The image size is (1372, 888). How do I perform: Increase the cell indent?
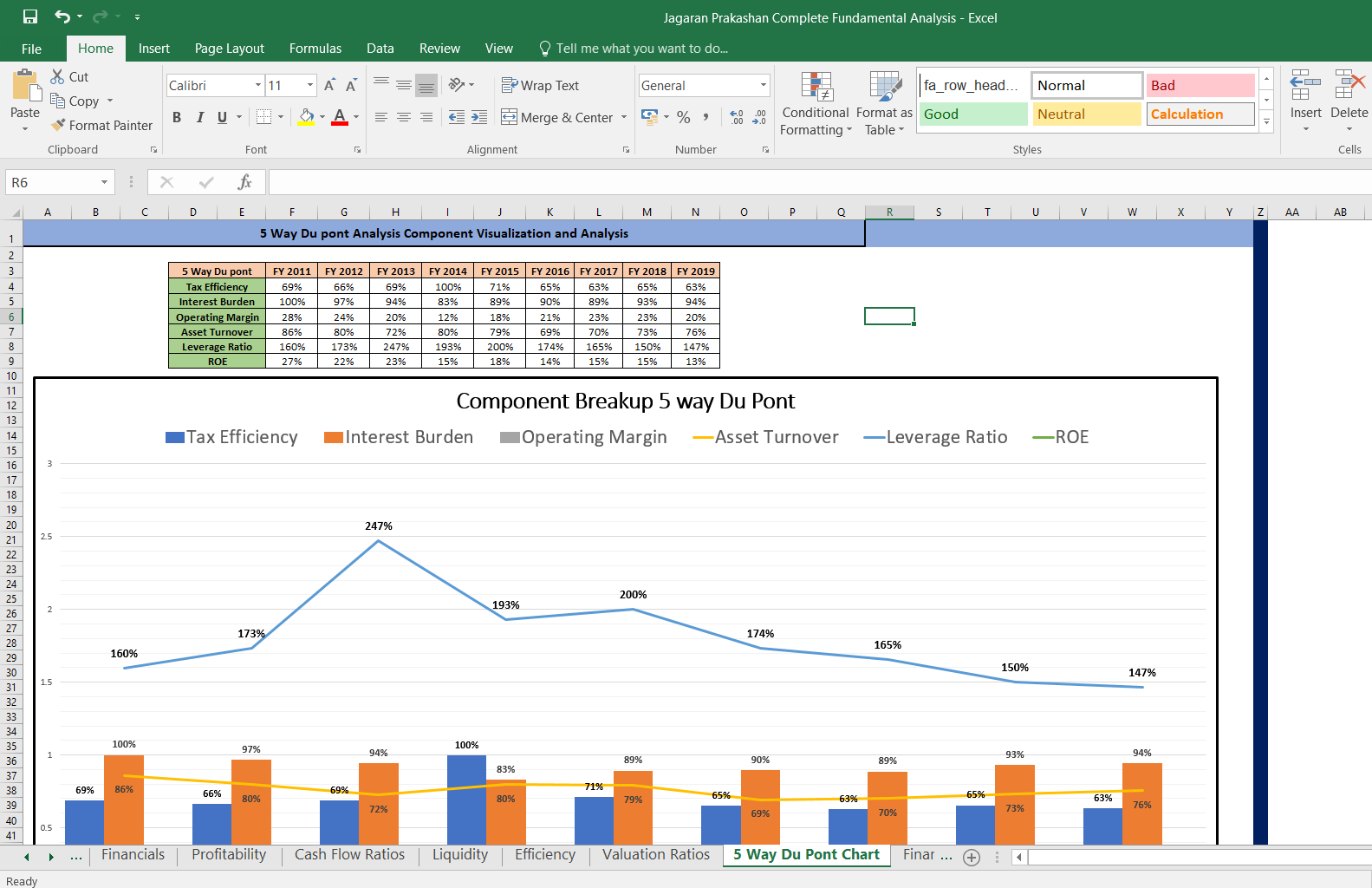pyautogui.click(x=479, y=117)
